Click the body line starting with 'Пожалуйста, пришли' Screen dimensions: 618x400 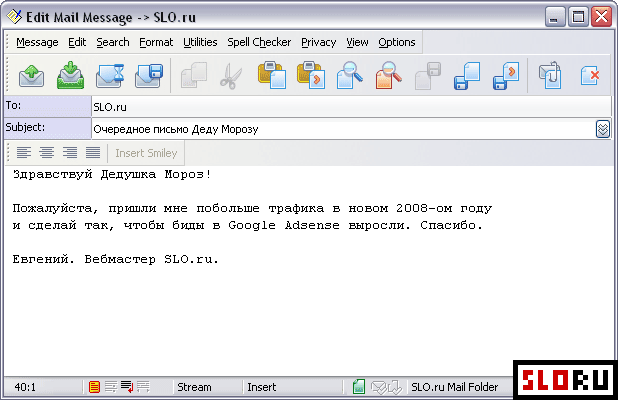pyautogui.click(x=252, y=208)
